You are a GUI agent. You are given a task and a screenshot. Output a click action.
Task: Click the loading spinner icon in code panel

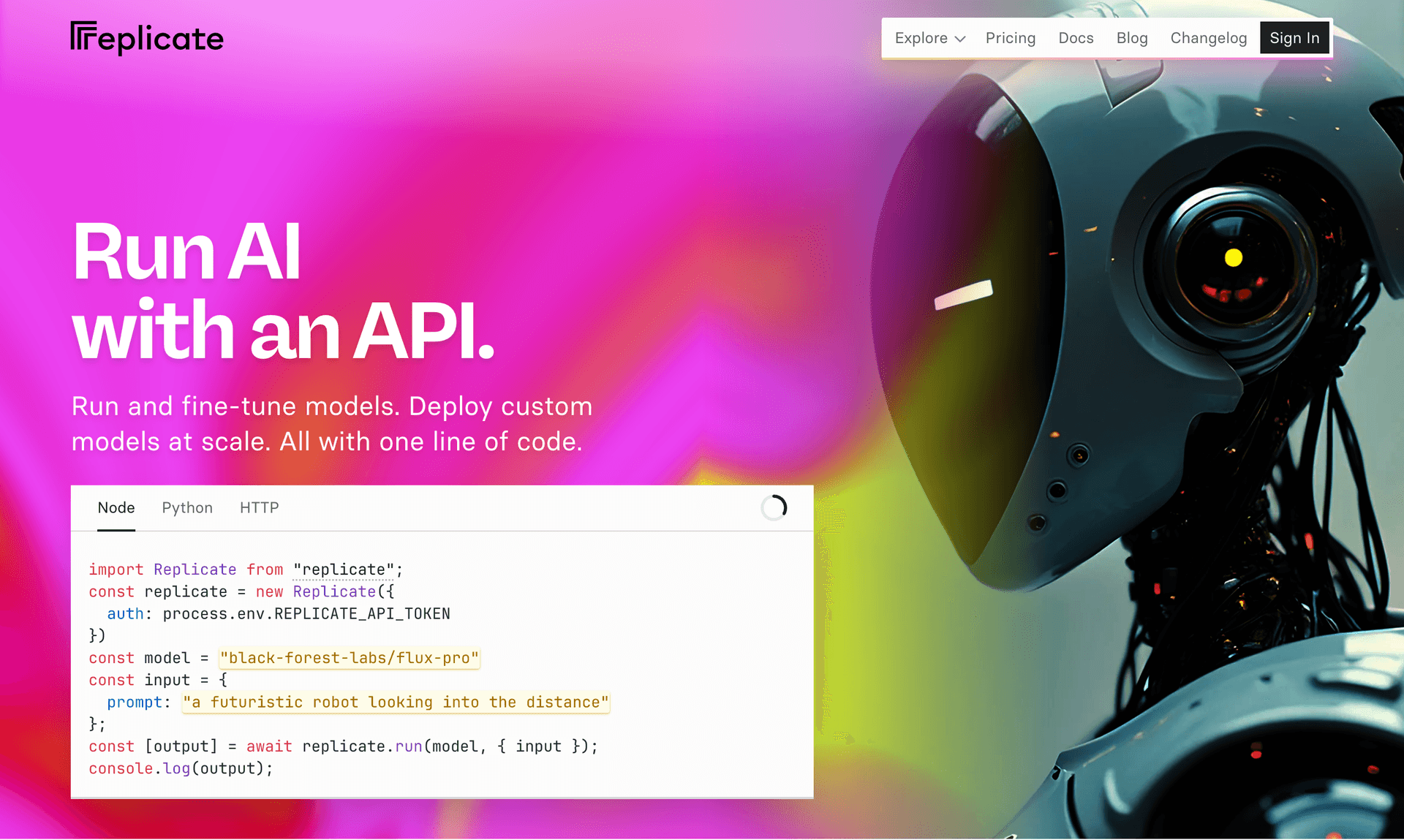tap(774, 507)
